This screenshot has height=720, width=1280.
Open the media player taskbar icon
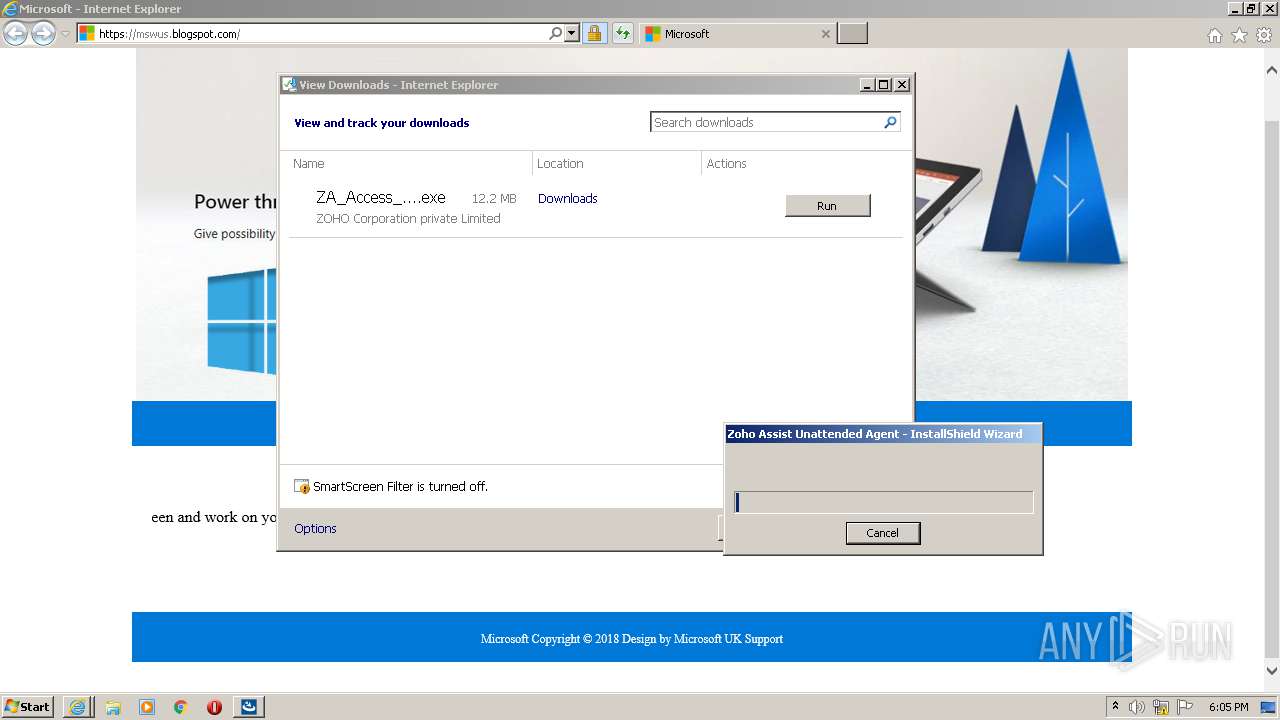pos(147,707)
